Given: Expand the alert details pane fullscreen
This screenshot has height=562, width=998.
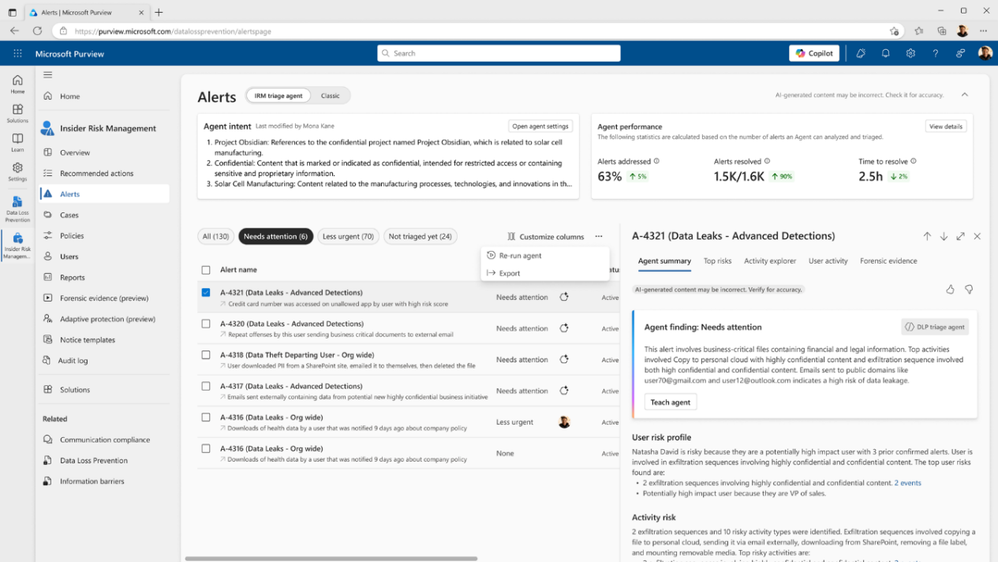Looking at the screenshot, I should coord(960,236).
